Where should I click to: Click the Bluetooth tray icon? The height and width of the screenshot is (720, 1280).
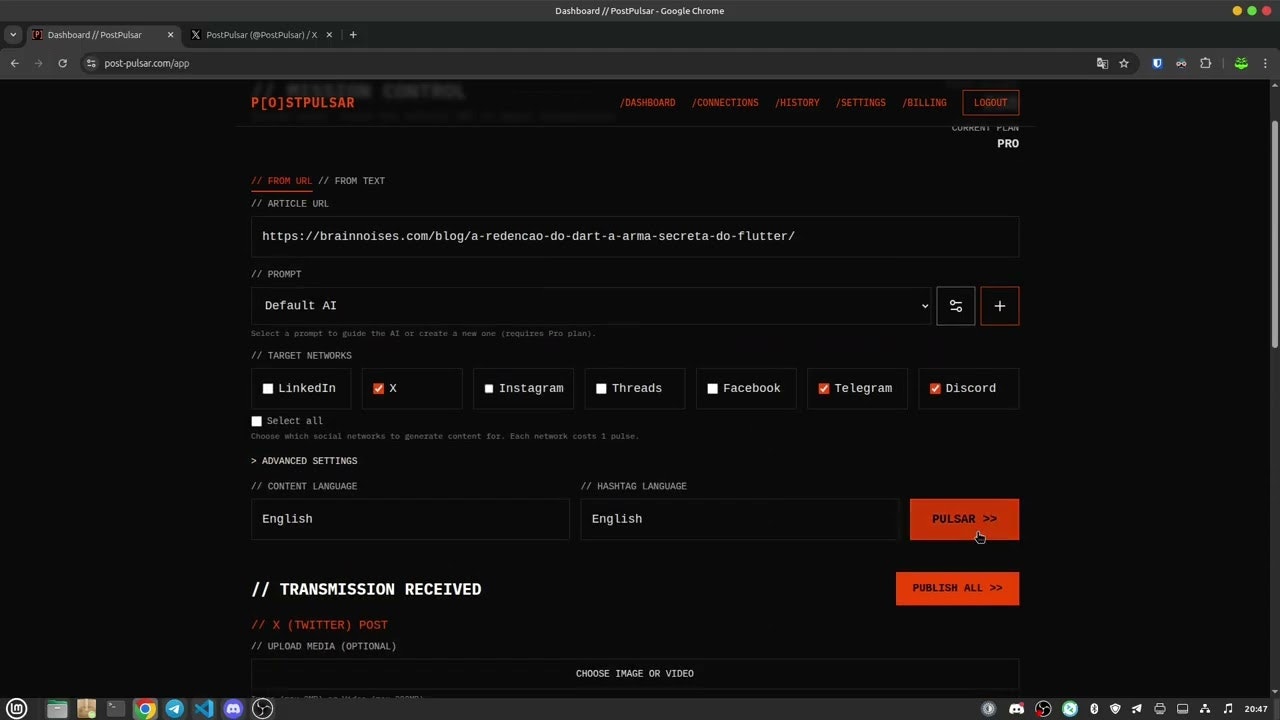1094,709
